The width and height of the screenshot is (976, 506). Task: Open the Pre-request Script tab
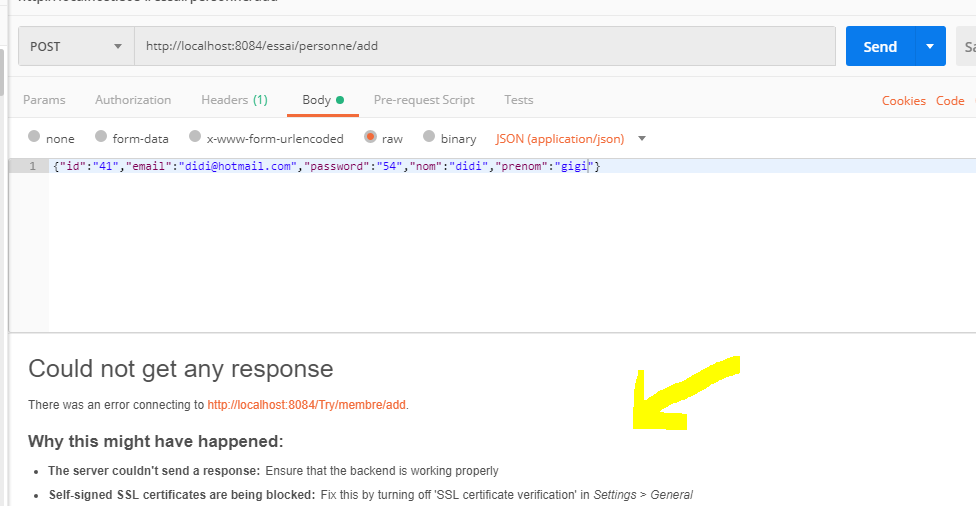pyautogui.click(x=424, y=100)
